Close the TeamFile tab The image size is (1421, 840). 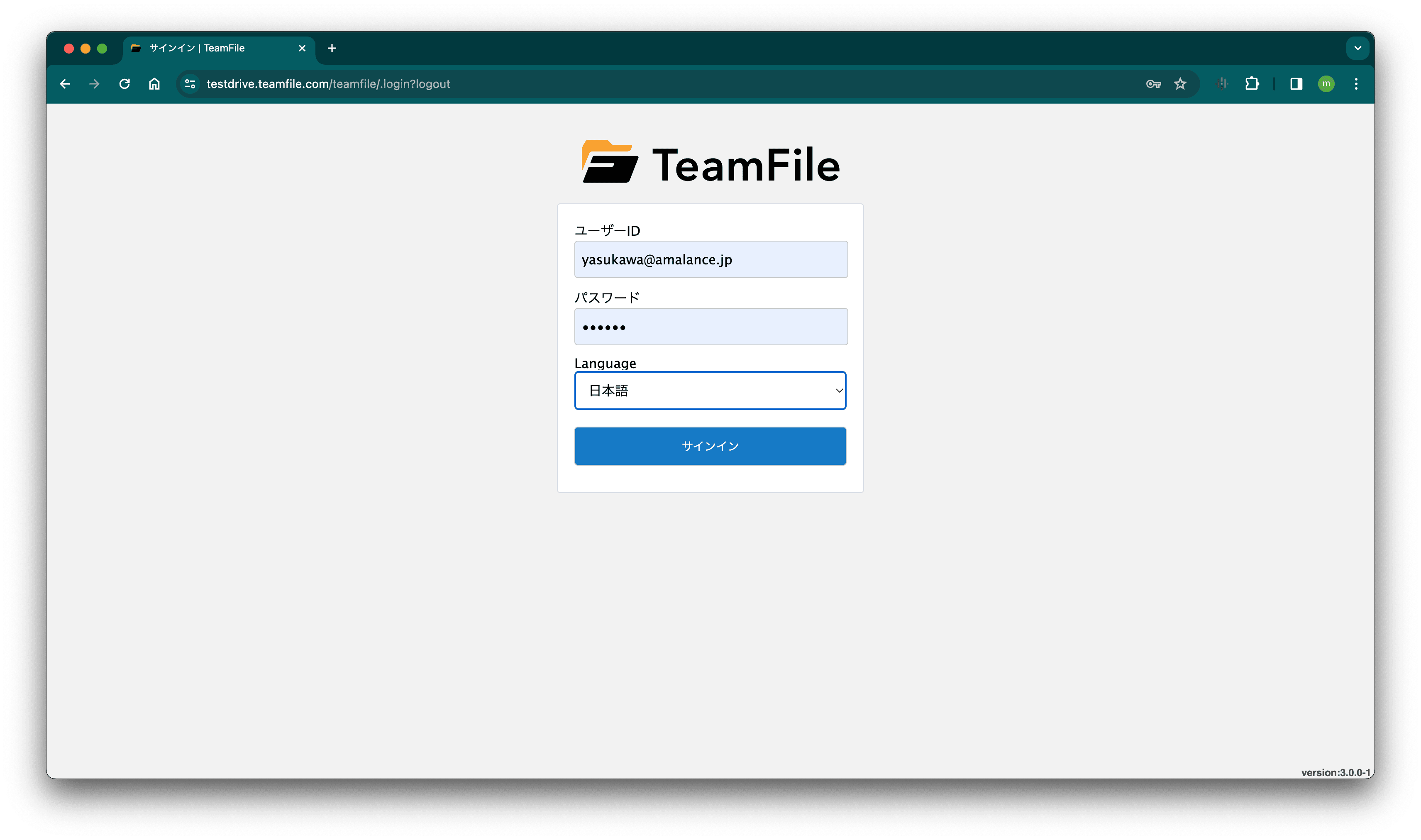pos(302,48)
